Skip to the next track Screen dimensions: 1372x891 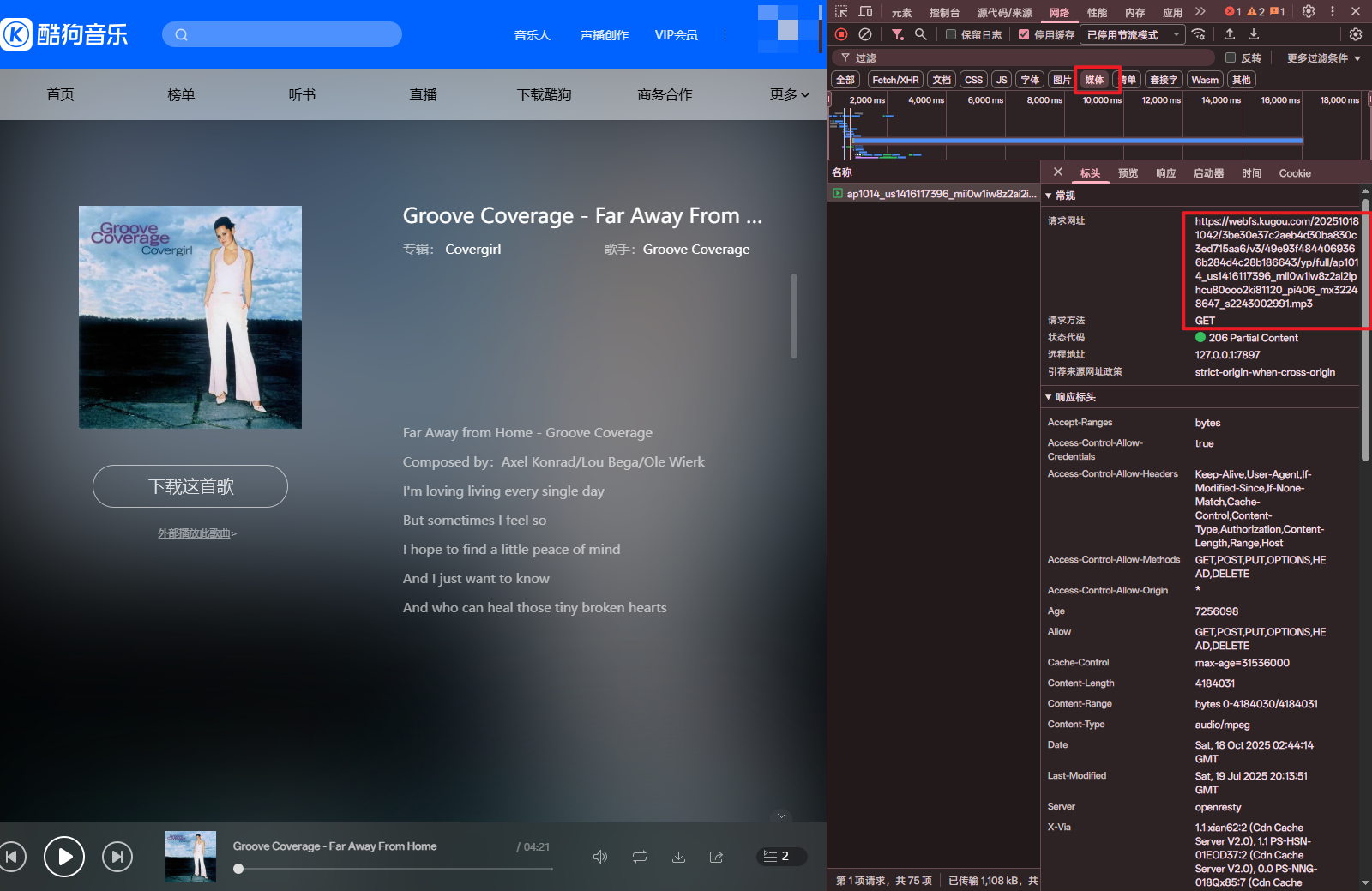(117, 856)
